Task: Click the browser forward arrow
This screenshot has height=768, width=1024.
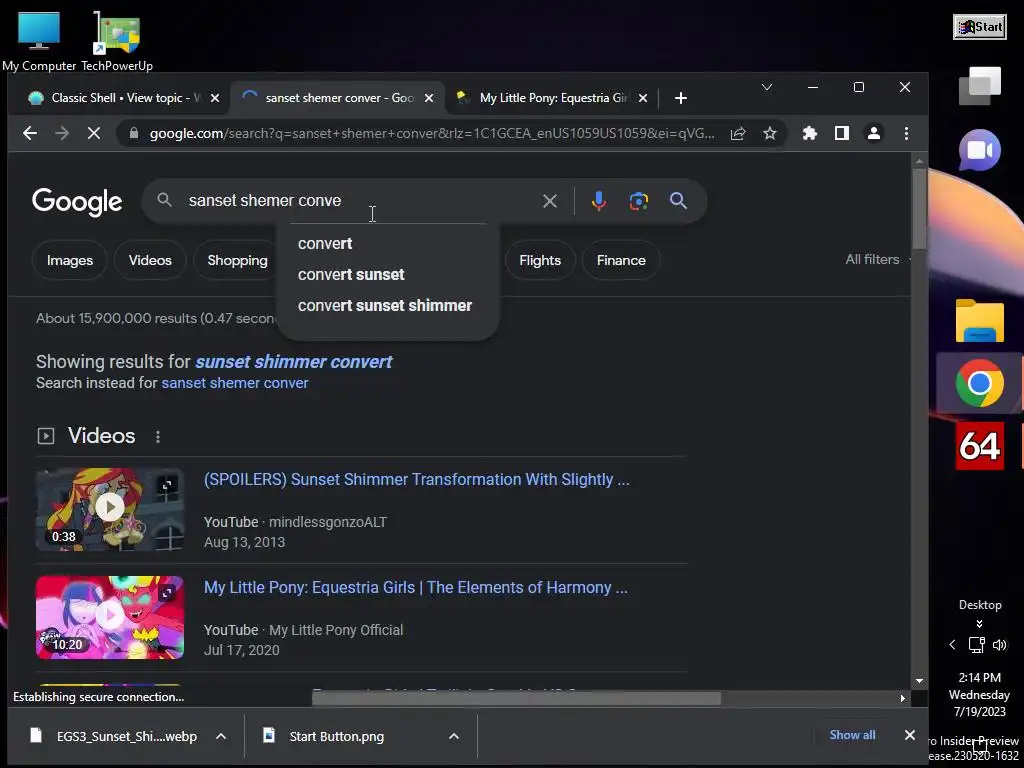Action: (x=62, y=133)
